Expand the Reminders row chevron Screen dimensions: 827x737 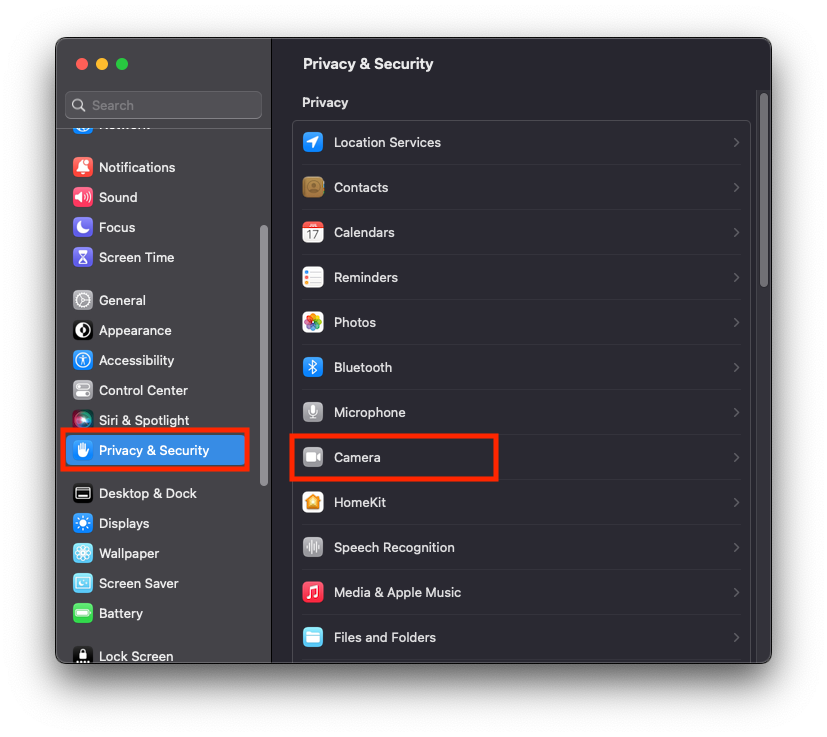[736, 277]
